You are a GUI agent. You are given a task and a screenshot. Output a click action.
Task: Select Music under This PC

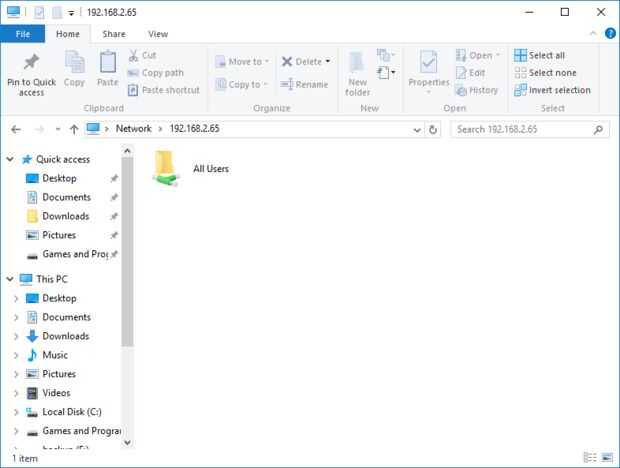[x=55, y=355]
